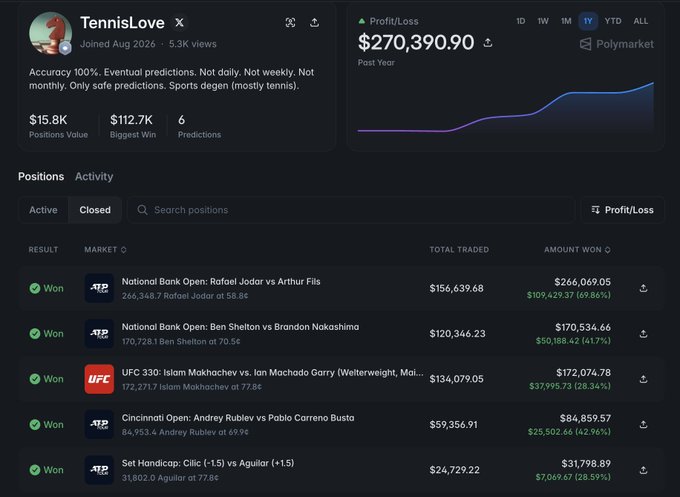
Task: Open National Bank Open Jodar vs Fils market
Action: point(221,282)
